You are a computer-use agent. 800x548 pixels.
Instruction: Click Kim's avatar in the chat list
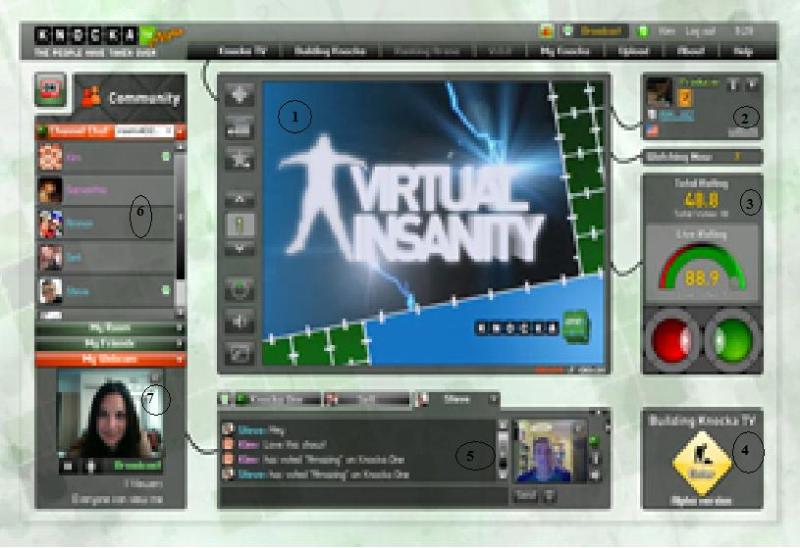pyautogui.click(x=51, y=157)
